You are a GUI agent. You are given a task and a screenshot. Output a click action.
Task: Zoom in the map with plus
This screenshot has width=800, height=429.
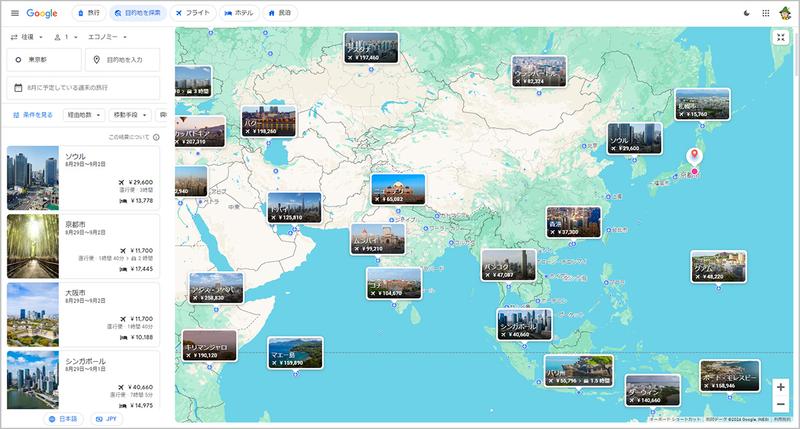point(781,387)
